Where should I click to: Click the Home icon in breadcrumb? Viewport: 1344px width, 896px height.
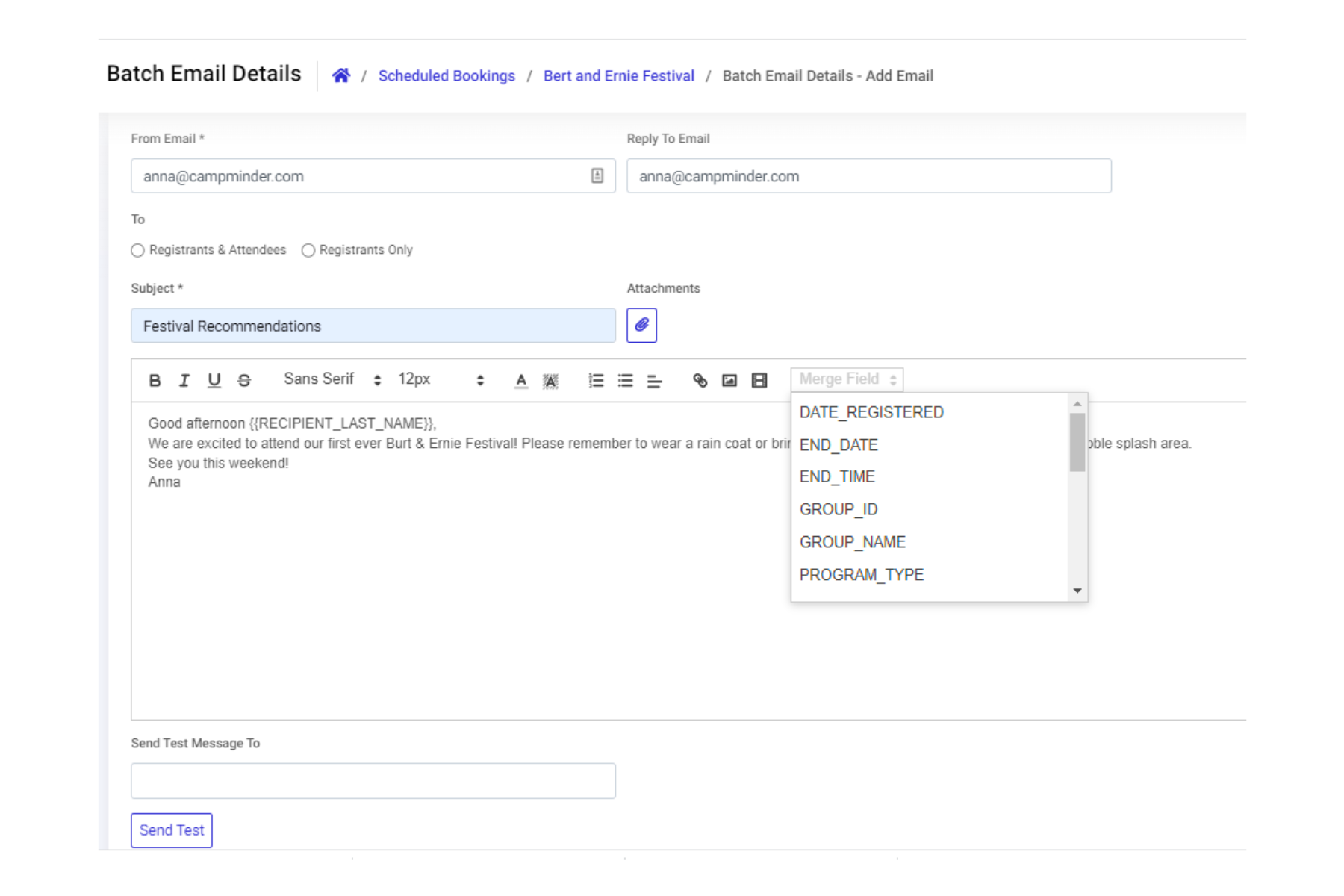[x=340, y=75]
